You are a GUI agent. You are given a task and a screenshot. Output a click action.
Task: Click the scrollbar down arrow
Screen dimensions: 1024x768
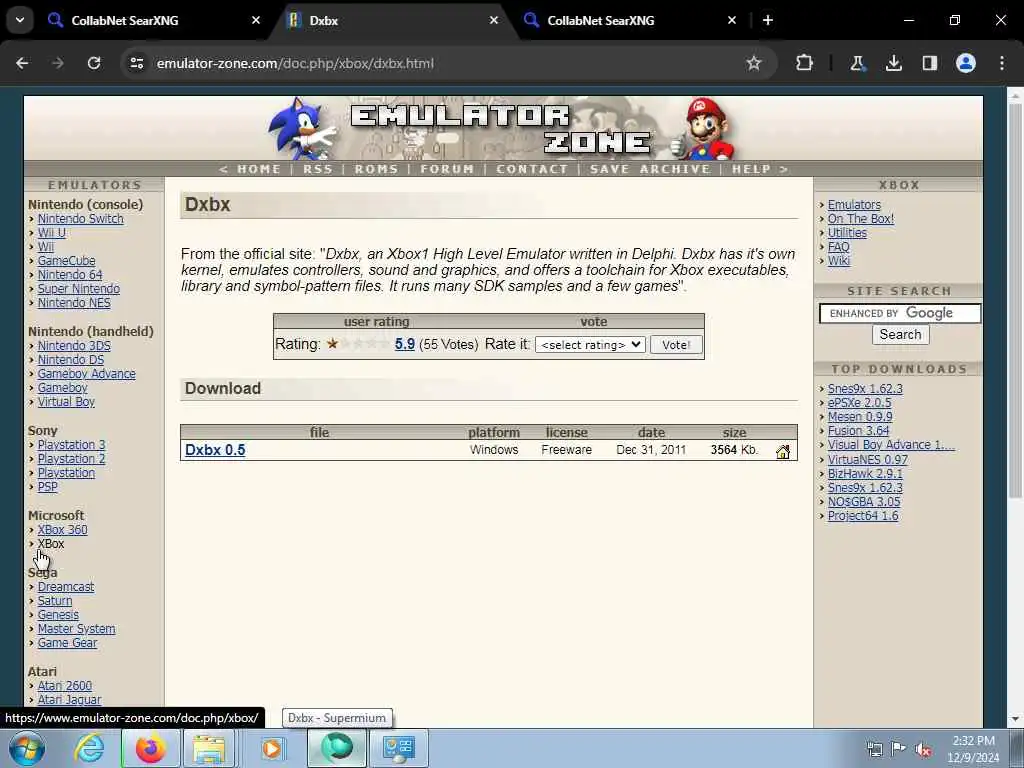(x=1014, y=719)
